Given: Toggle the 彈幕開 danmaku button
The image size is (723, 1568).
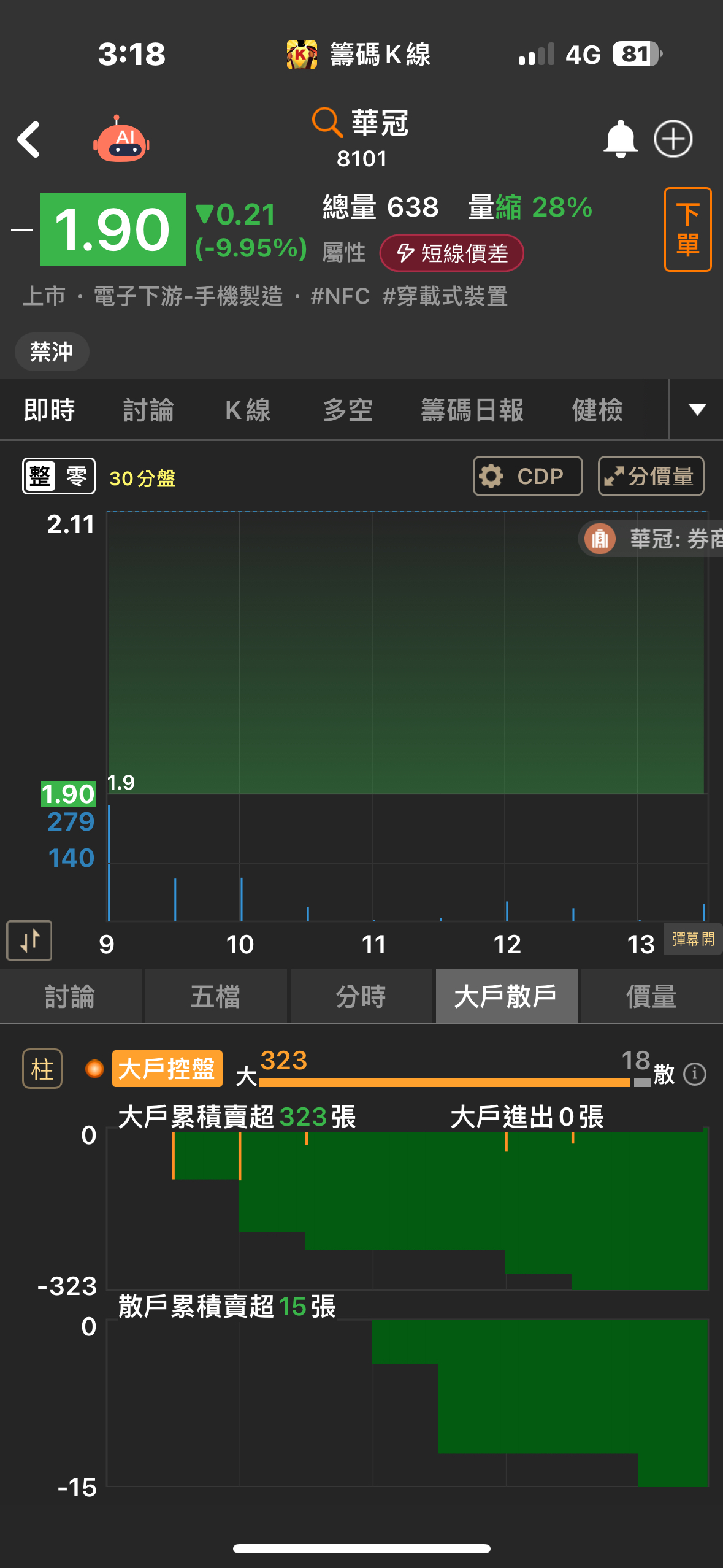Looking at the screenshot, I should [x=693, y=939].
